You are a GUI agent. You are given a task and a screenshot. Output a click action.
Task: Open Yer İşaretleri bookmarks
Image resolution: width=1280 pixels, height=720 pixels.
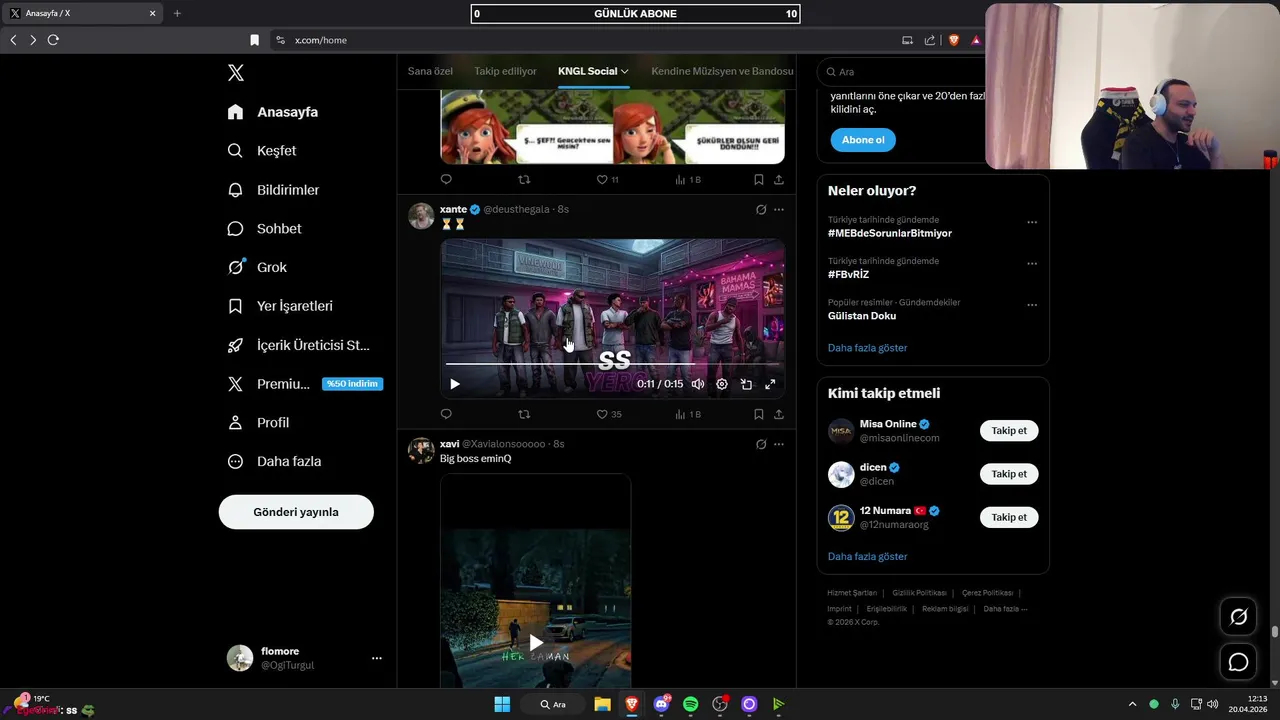click(280, 306)
